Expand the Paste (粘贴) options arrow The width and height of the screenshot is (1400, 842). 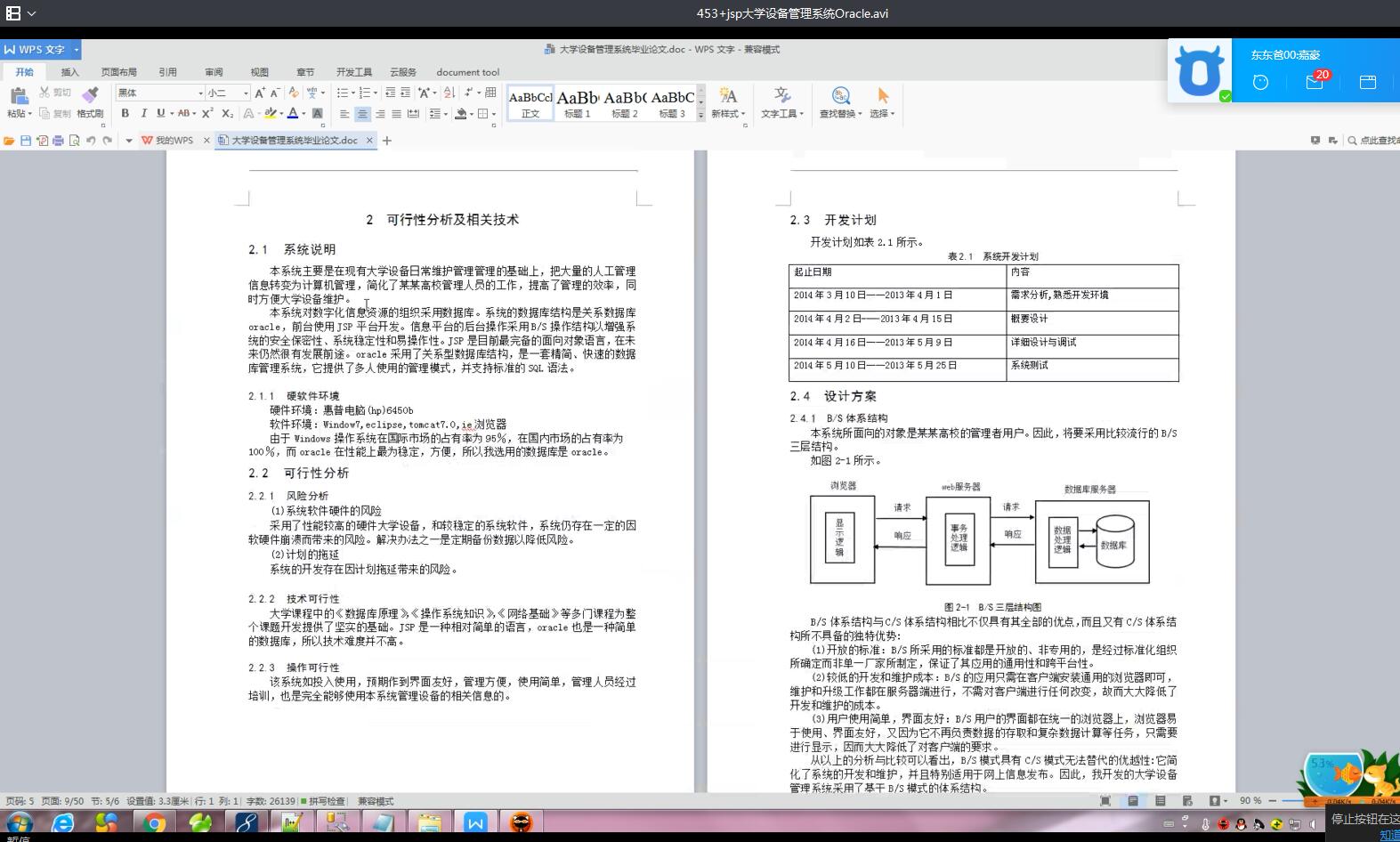(x=29, y=114)
